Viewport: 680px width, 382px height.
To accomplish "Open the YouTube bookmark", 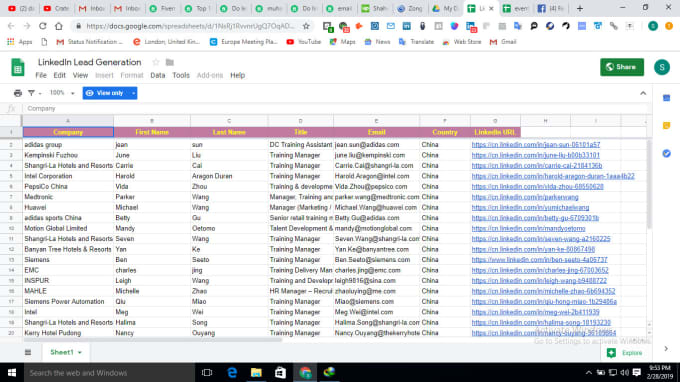I will (304, 42).
